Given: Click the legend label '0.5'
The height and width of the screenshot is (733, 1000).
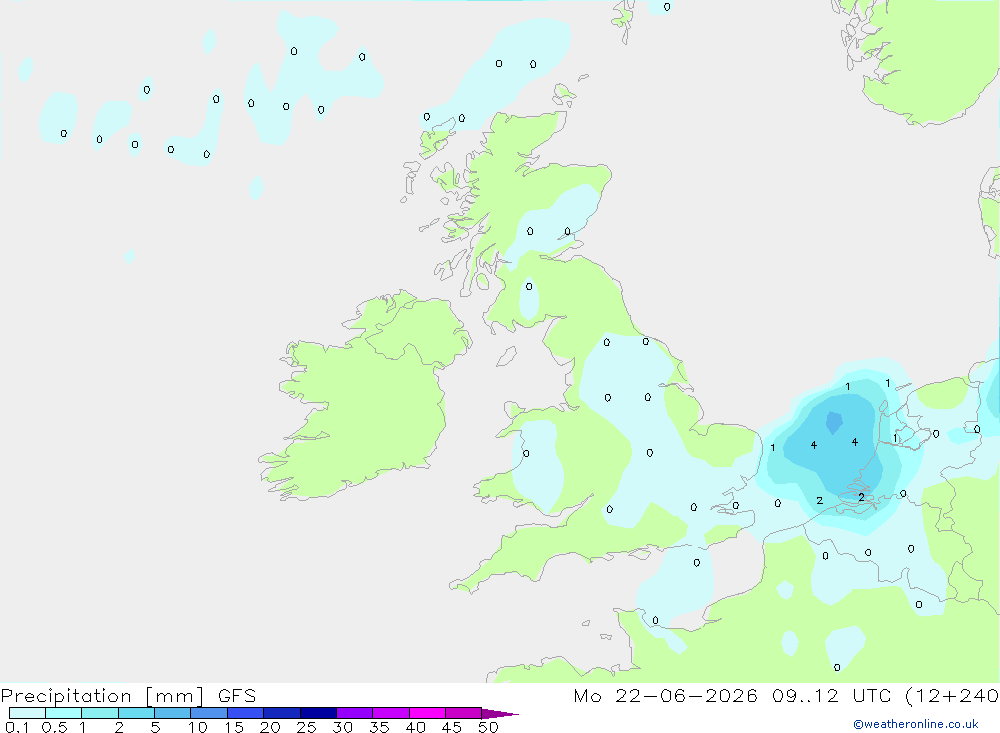Looking at the screenshot, I should point(54,727).
